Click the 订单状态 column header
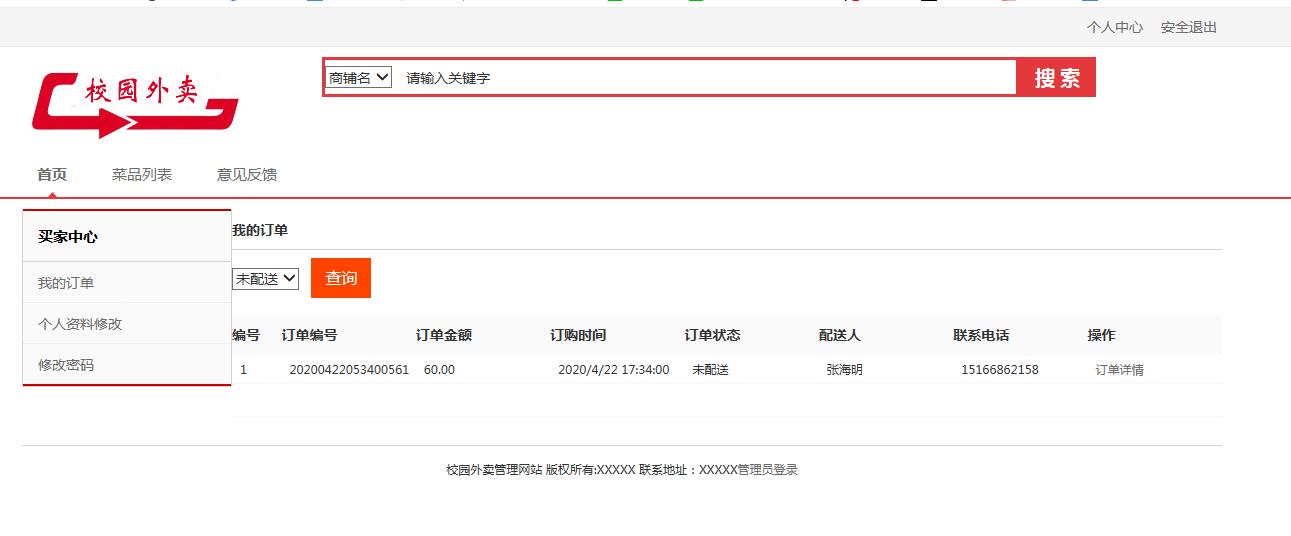 [x=712, y=335]
